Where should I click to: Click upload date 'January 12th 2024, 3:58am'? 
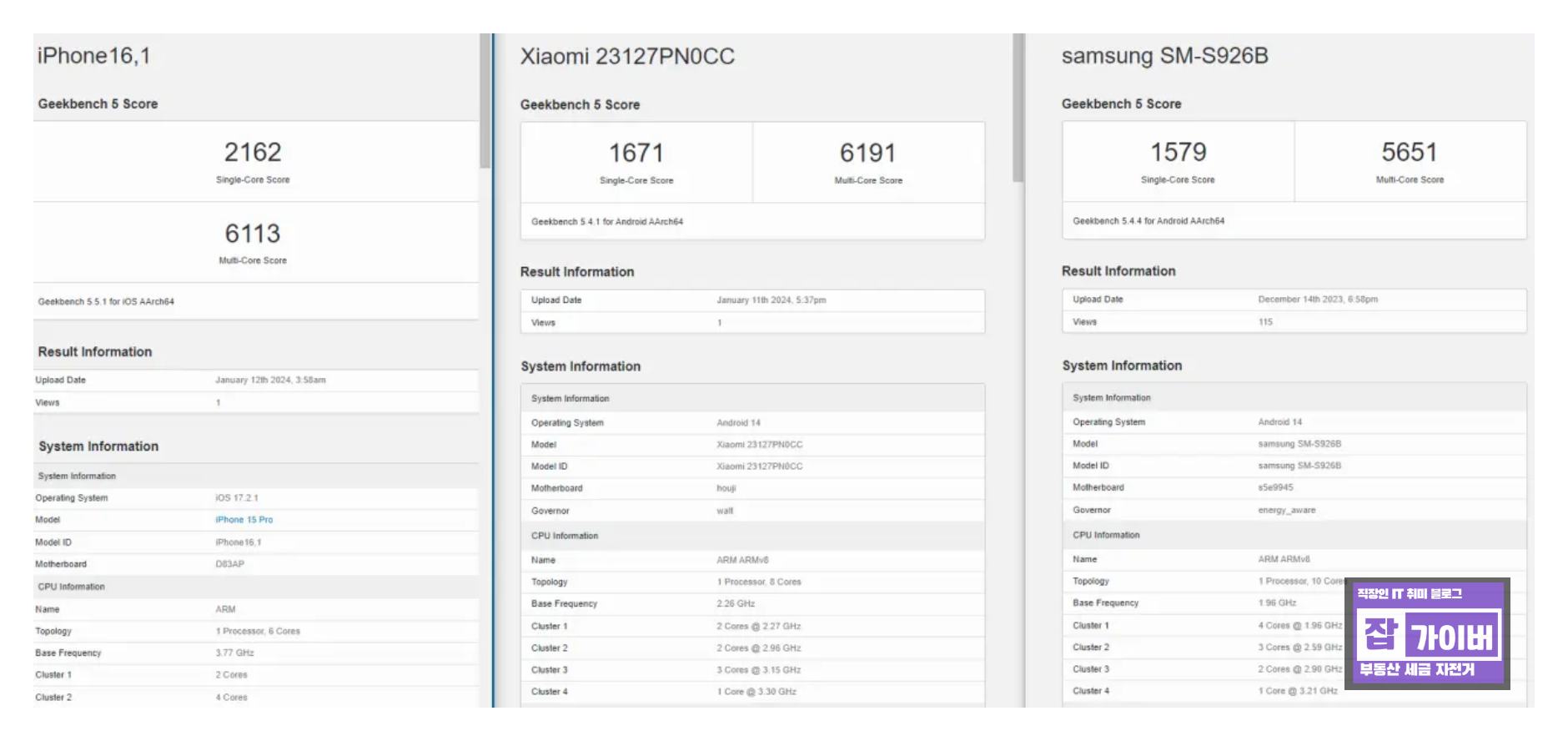(270, 381)
